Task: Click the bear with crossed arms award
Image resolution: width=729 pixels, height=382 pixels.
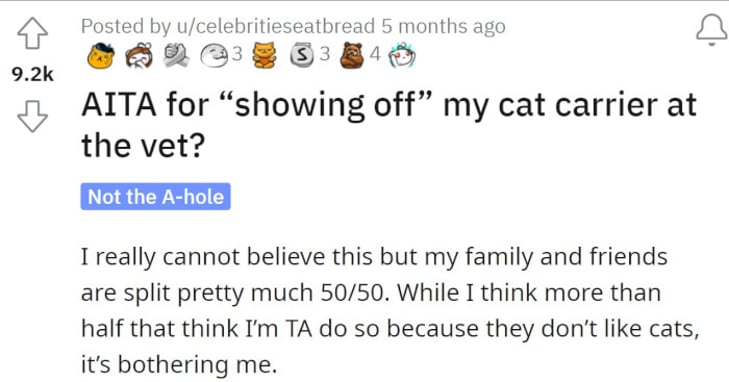Action: [x=352, y=55]
